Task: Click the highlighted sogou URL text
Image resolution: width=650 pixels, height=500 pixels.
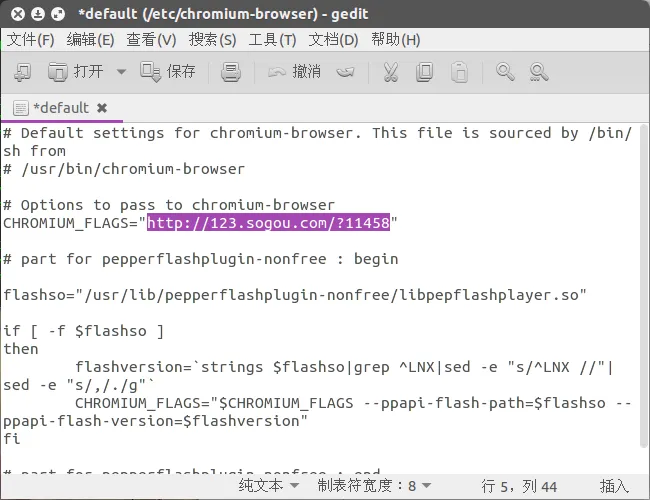Action: (x=269, y=223)
